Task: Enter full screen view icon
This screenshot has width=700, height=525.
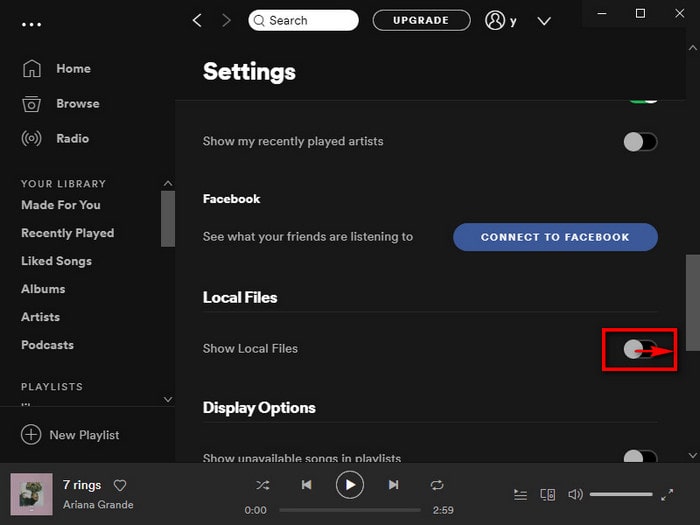Action: point(667,495)
